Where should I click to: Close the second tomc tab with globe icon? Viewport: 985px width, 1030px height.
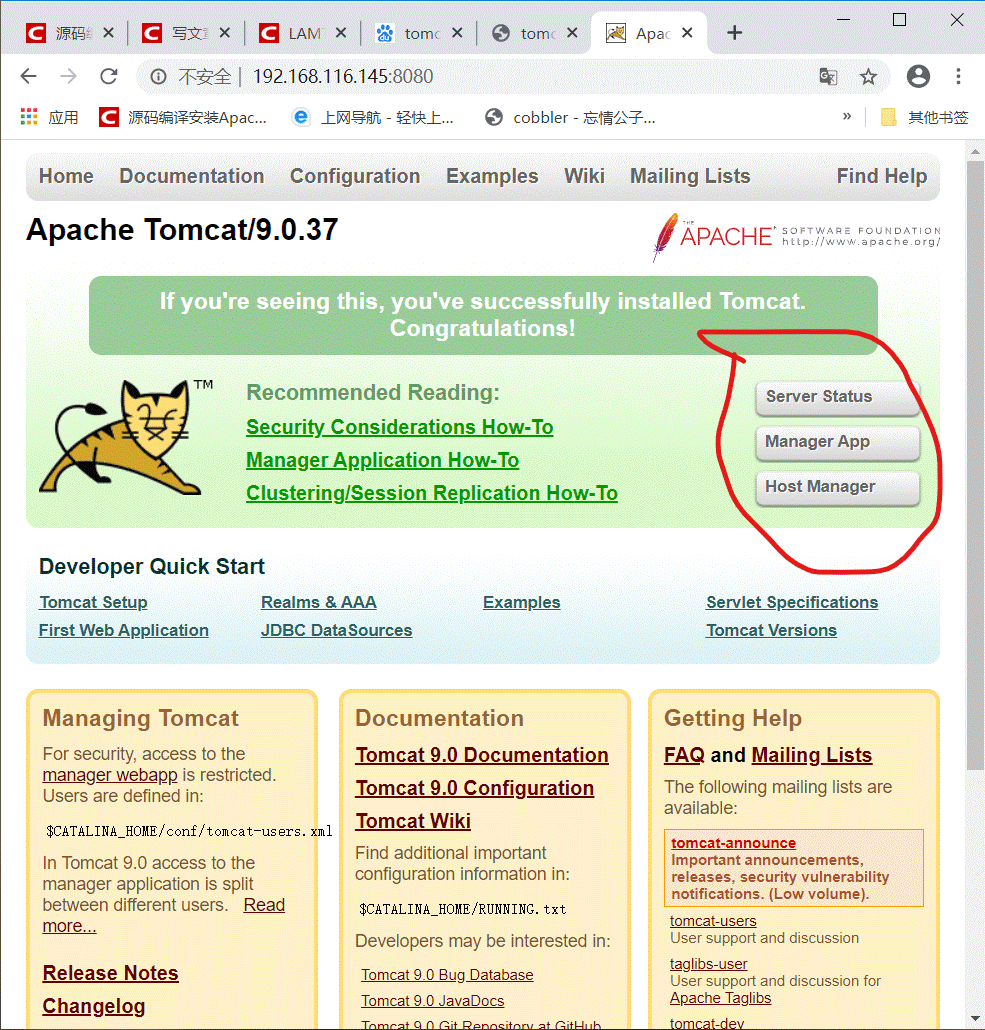pos(572,33)
